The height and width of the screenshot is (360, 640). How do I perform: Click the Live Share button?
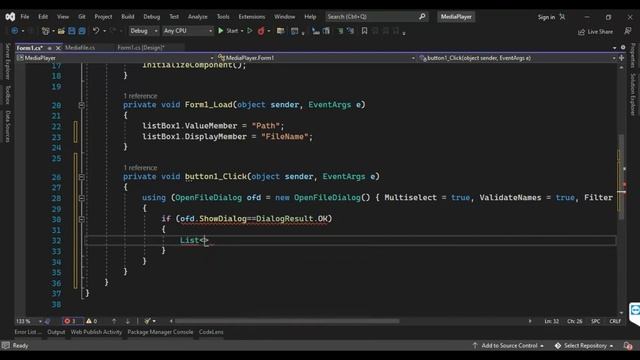pos(596,32)
